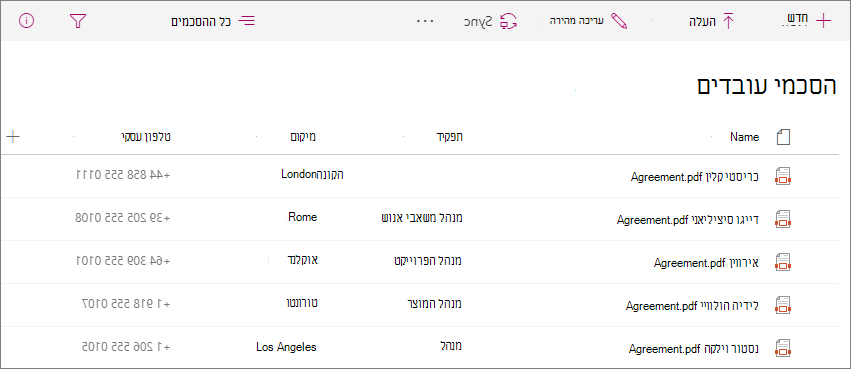The height and width of the screenshot is (369, 851).
Task: Click the הסכמי עובדים library title
Action: [767, 87]
